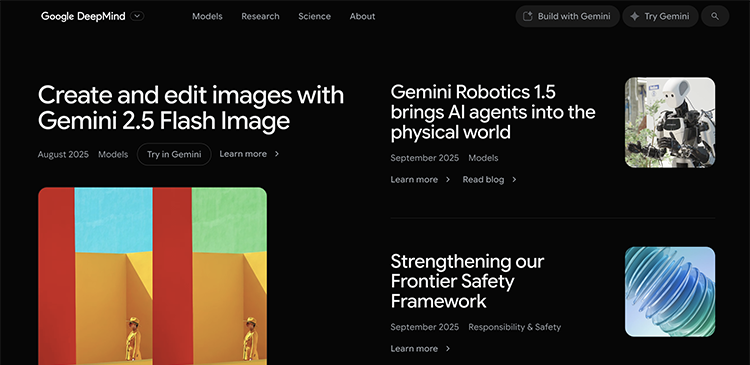Select the Models tag under August 2025
The image size is (750, 365).
(x=113, y=155)
